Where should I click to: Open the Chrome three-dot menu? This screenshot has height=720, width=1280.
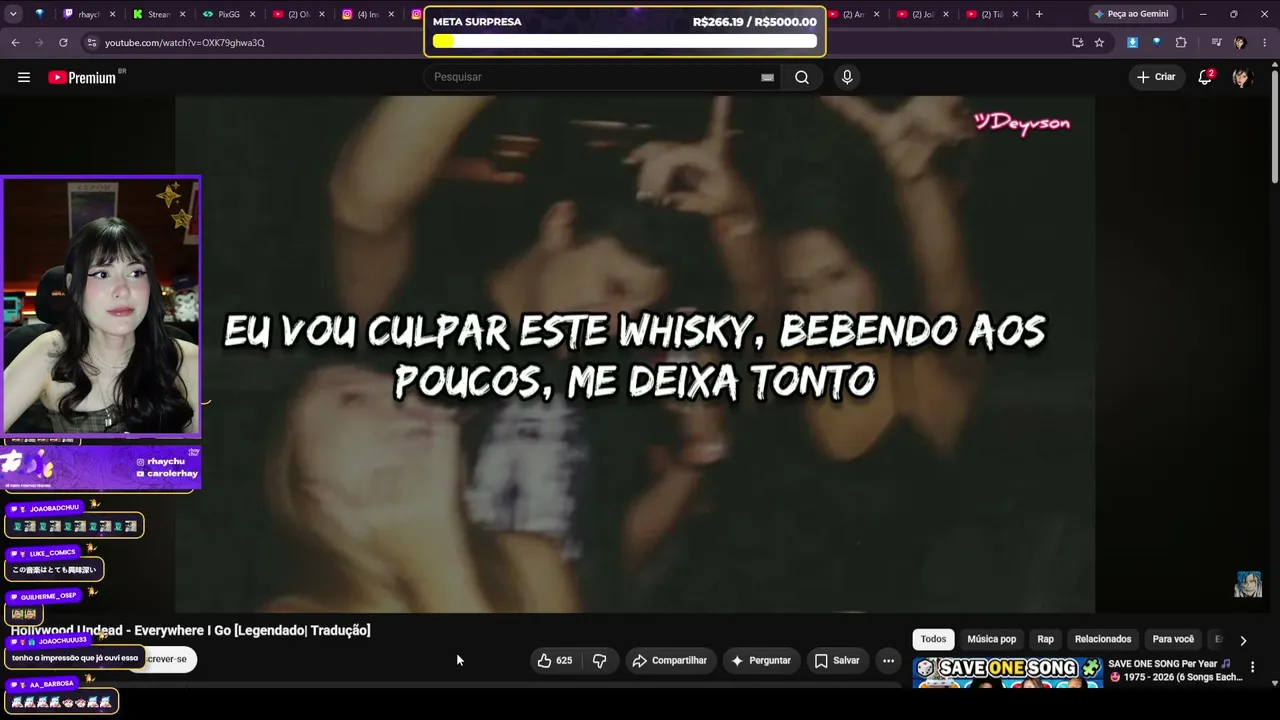1265,43
